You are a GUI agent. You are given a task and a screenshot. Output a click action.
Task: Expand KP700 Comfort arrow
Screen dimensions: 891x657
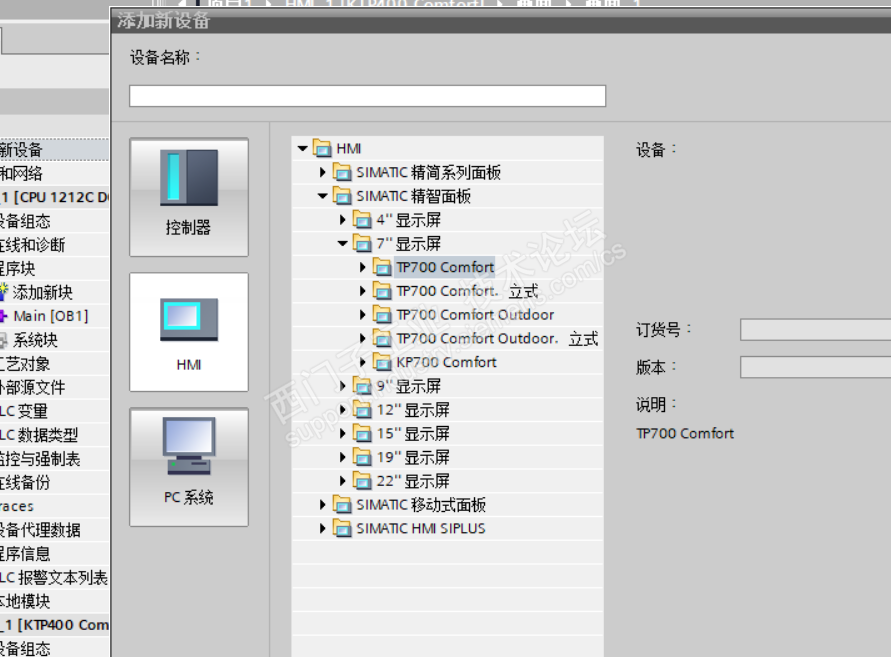(363, 363)
